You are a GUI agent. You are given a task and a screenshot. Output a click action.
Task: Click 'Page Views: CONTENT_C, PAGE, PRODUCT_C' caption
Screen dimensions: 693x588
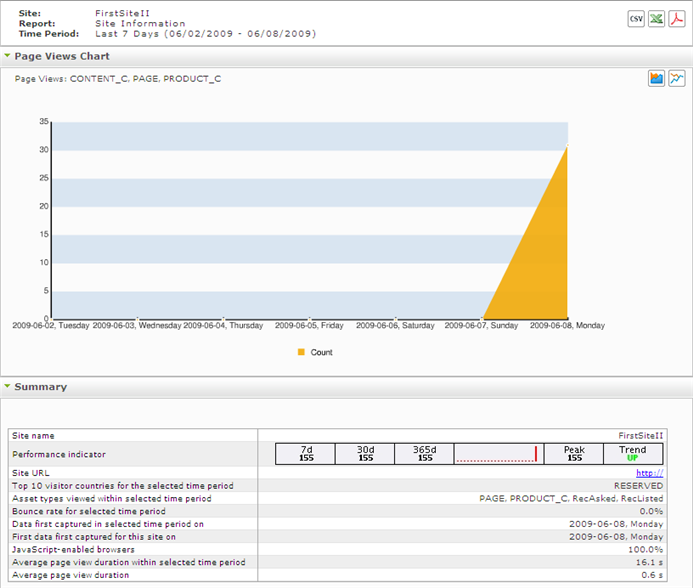pyautogui.click(x=118, y=79)
